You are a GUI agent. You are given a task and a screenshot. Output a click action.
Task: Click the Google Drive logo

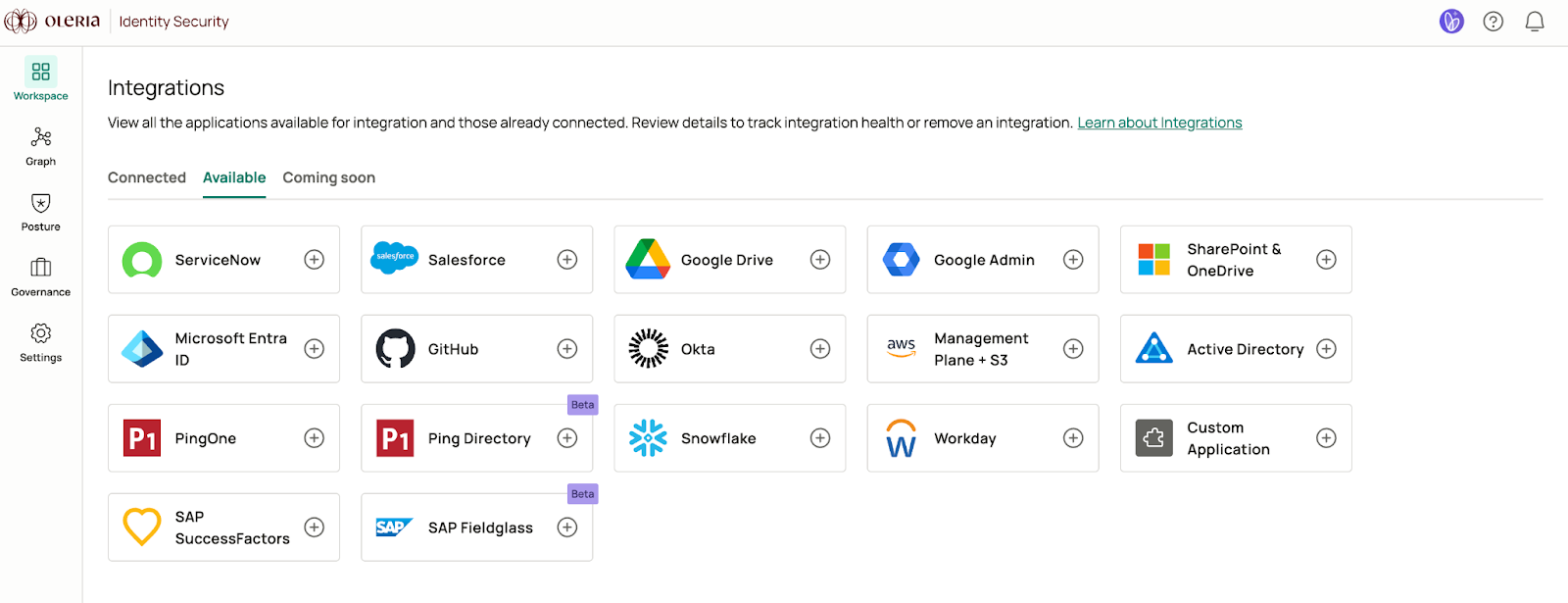point(648,259)
